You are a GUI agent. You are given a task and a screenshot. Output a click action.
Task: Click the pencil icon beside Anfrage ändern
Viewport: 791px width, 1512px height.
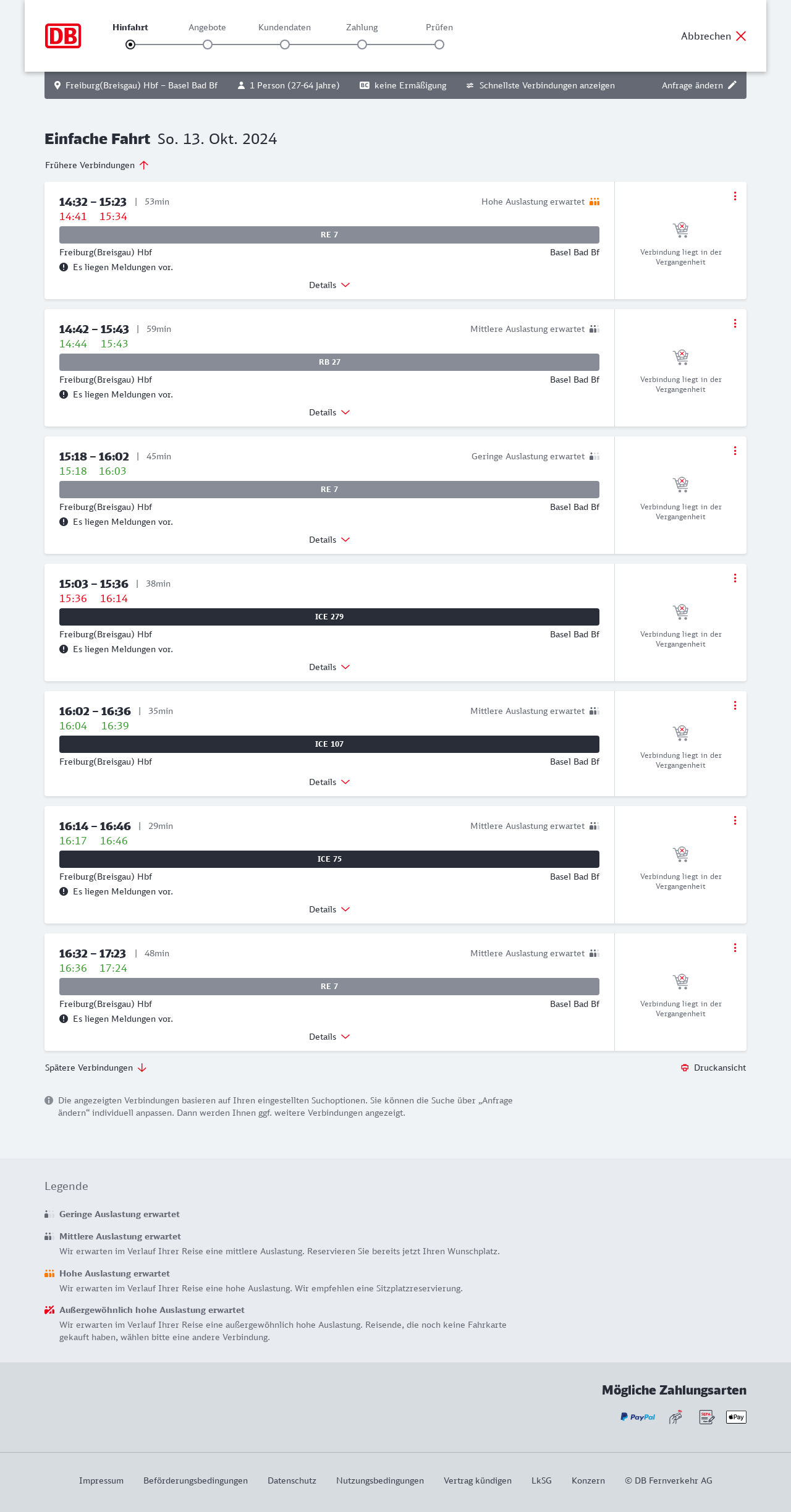click(732, 85)
